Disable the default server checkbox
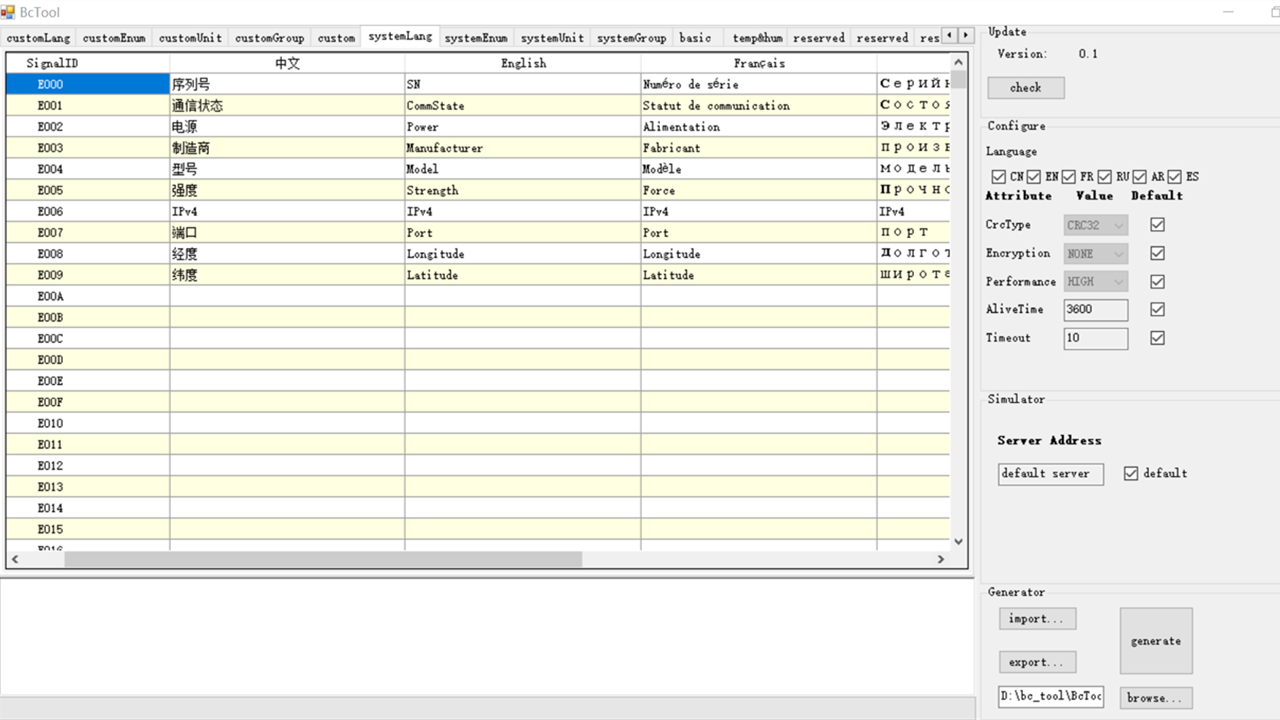Viewport: 1280px width, 720px height. click(x=1131, y=473)
